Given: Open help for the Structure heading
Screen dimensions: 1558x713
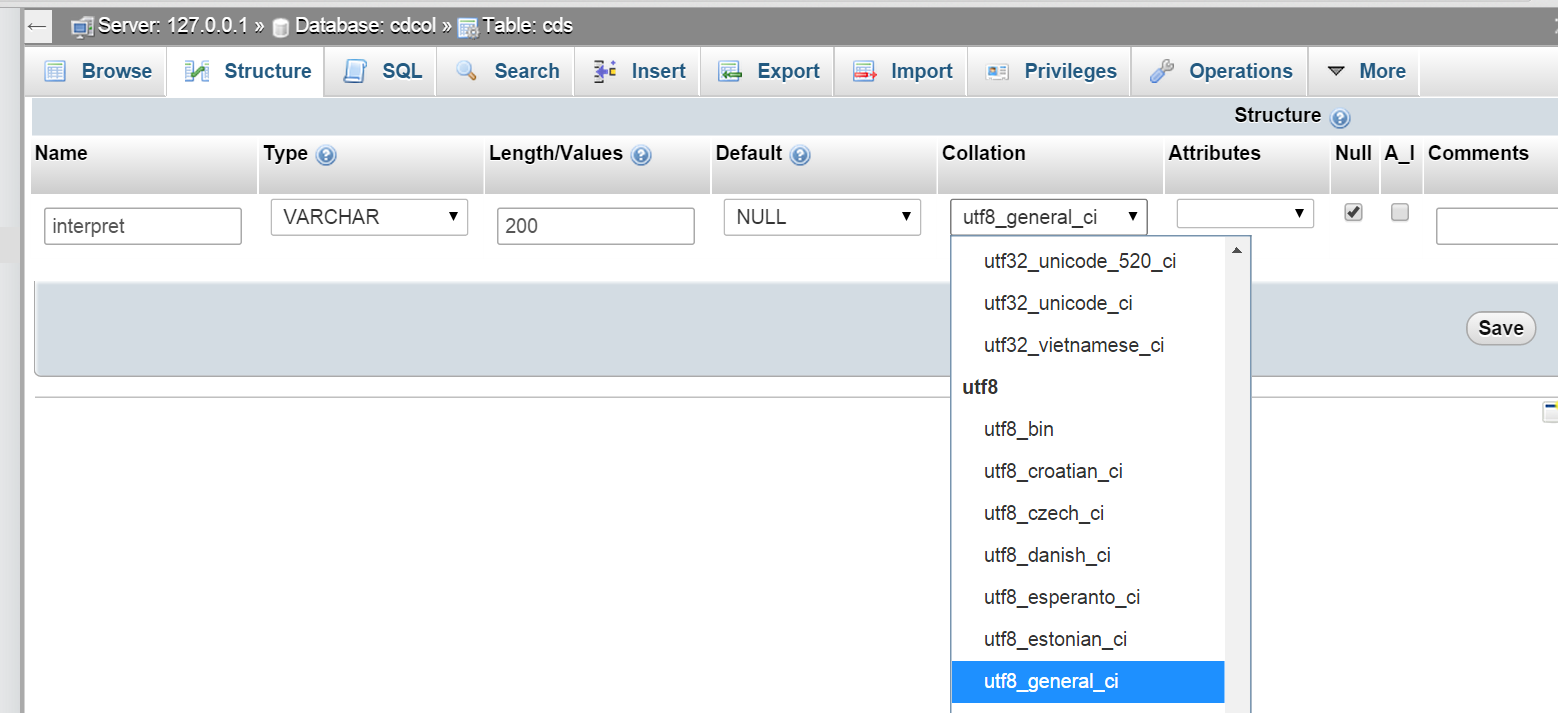Looking at the screenshot, I should coord(1341,118).
